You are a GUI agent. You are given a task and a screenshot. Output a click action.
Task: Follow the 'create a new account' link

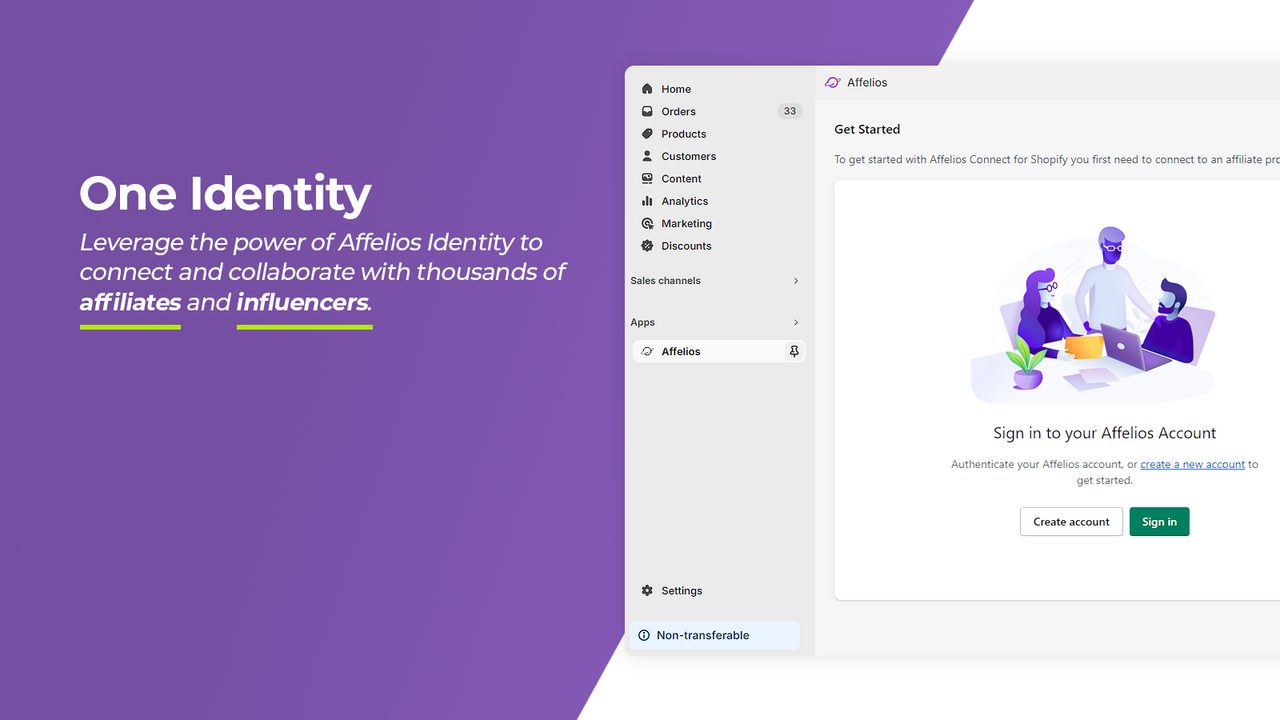point(1192,464)
